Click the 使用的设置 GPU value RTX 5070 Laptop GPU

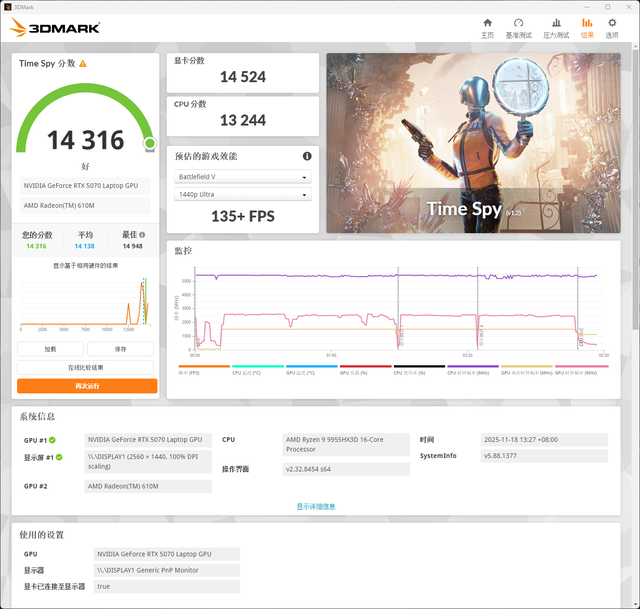pyautogui.click(x=167, y=554)
